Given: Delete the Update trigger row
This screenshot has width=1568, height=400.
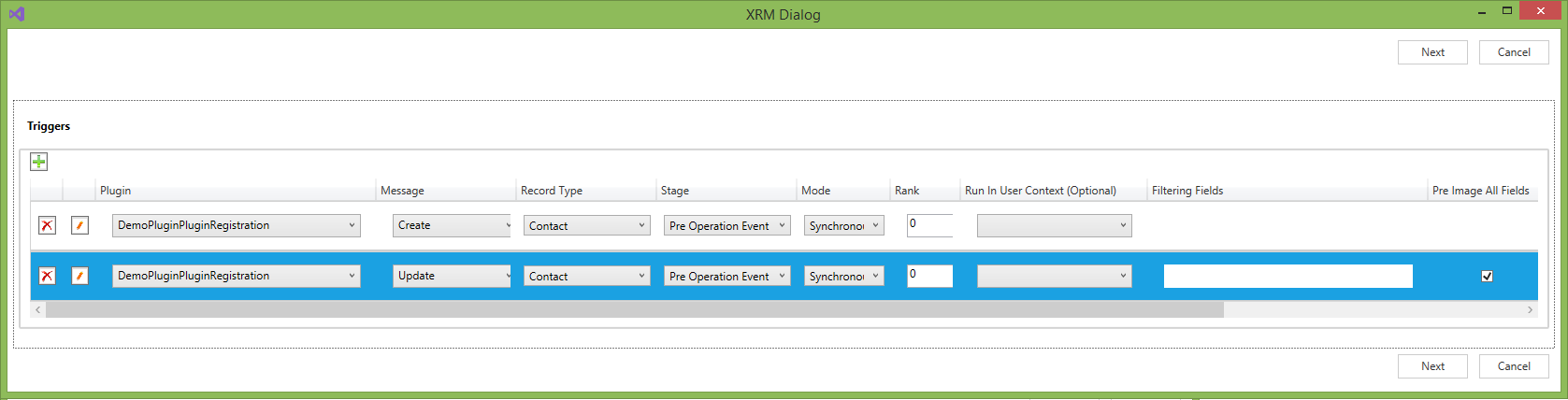Looking at the screenshot, I should click(47, 276).
